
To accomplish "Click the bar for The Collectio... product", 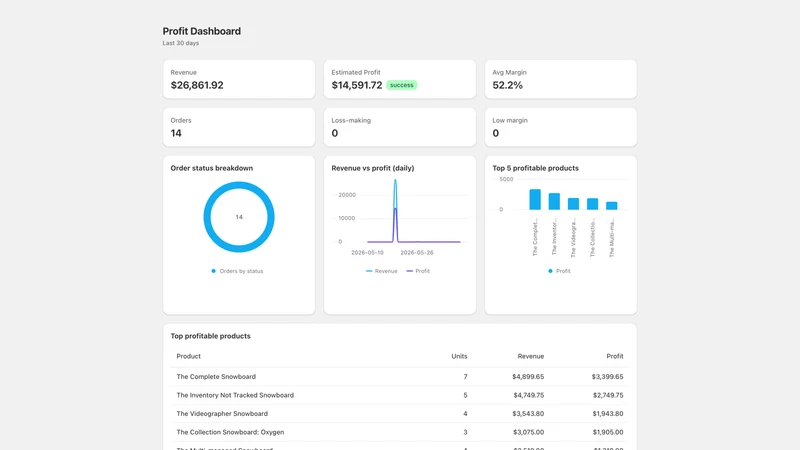I will (592, 204).
